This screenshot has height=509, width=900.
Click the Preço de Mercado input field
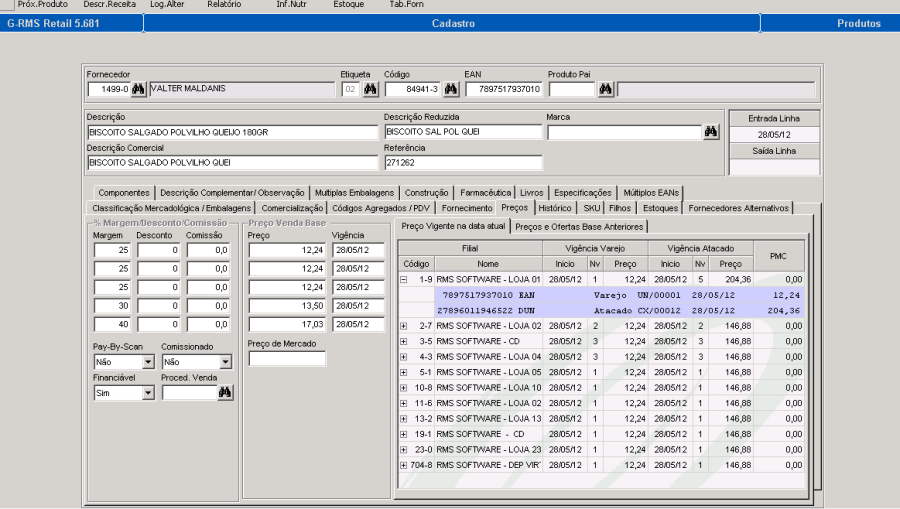(x=286, y=359)
